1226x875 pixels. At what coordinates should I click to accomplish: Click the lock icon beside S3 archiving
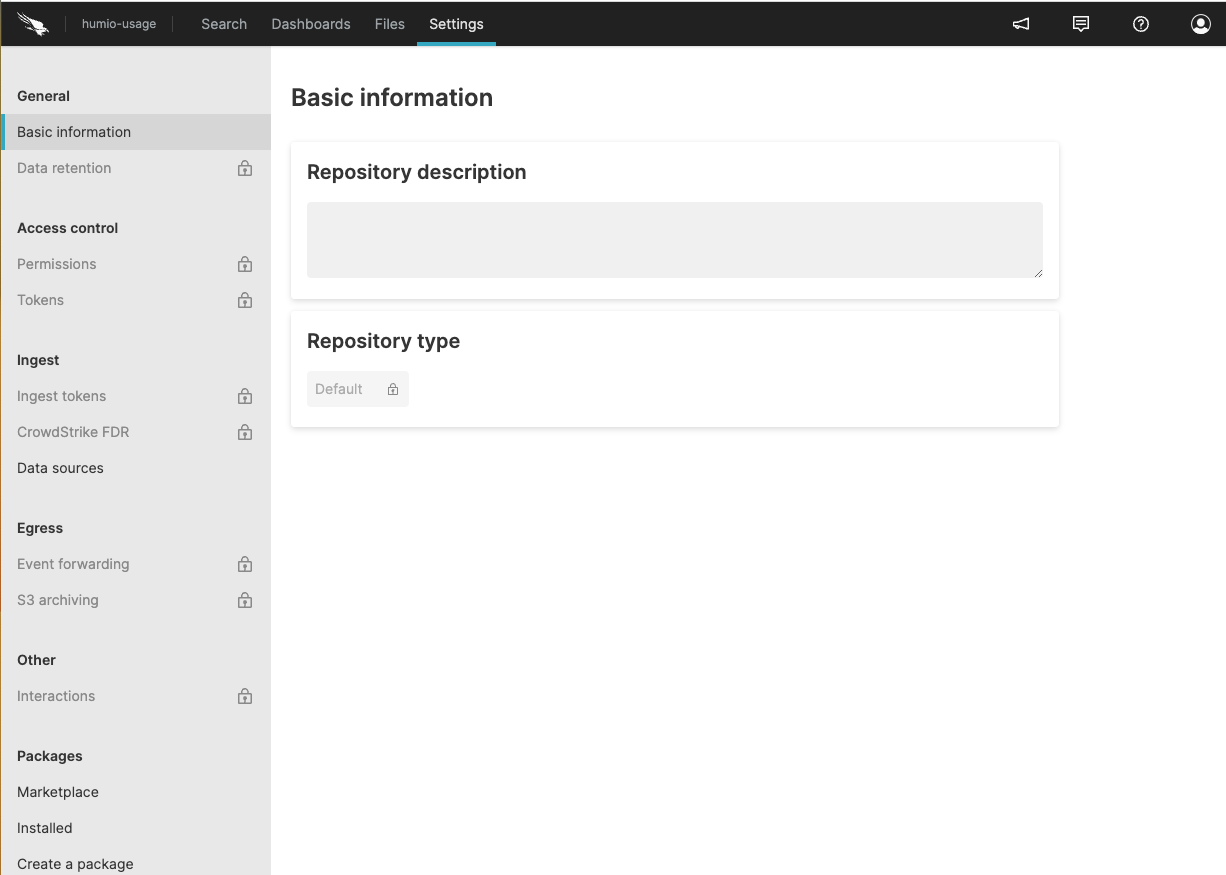click(245, 600)
